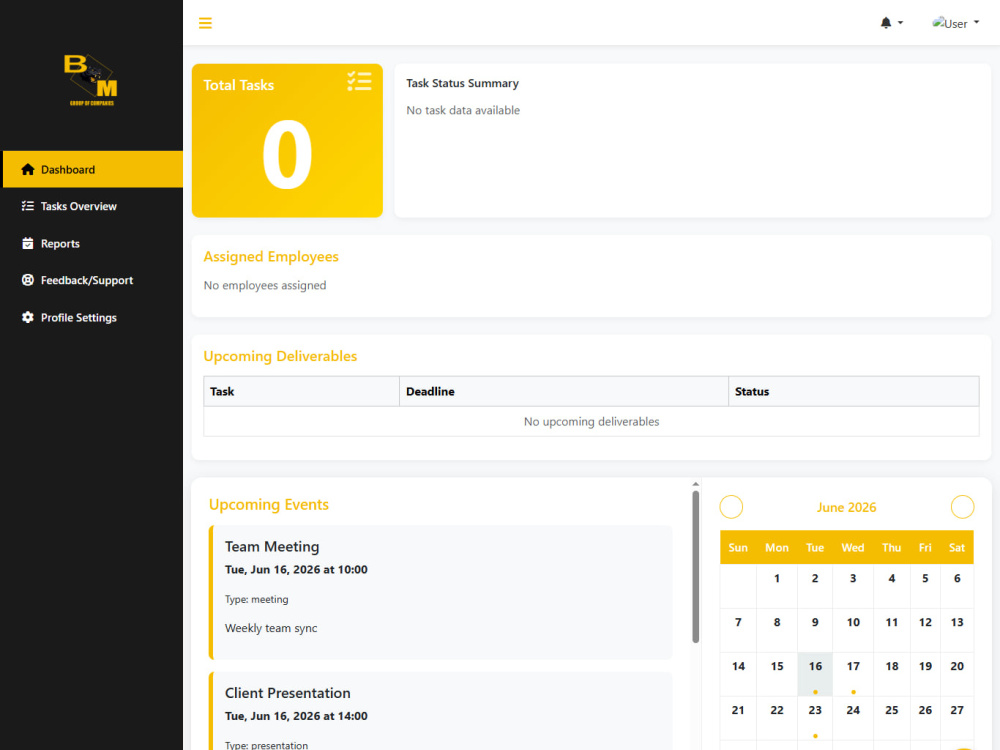Select June 8 on the calendar
The image size is (1000, 750).
777,630
